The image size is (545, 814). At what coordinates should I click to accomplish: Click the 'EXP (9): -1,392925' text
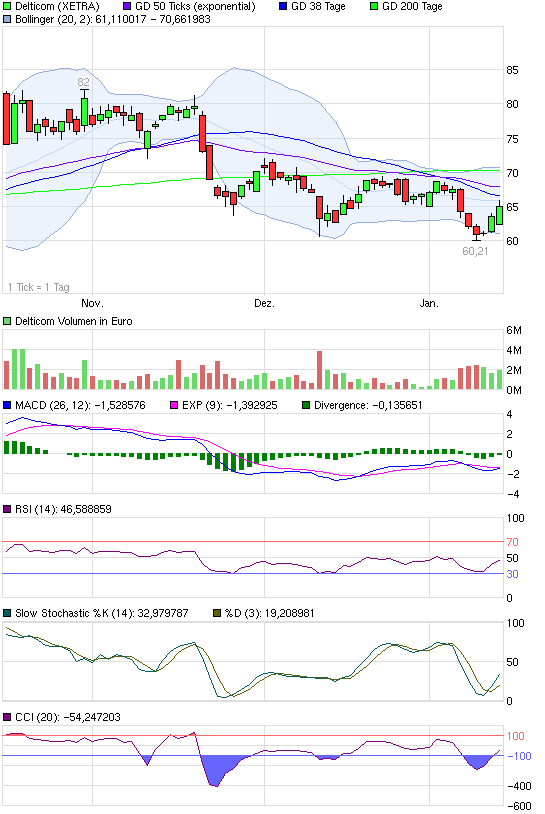pos(230,405)
